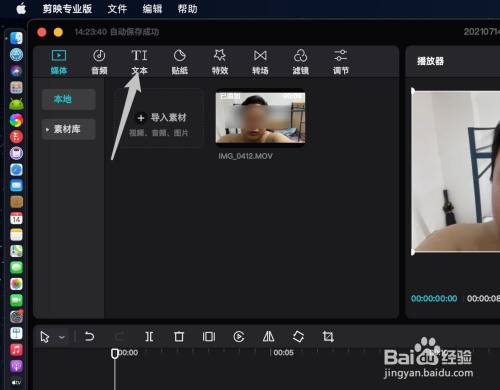Open the 帮助 help menu

pyautogui.click(x=187, y=9)
